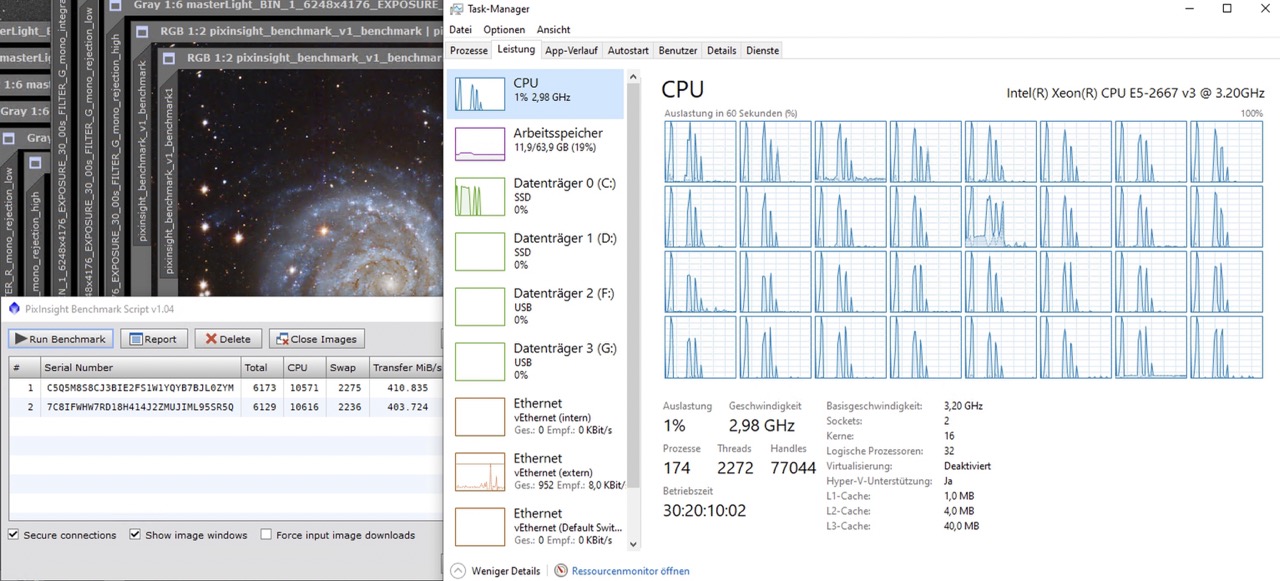Select Arbeitsspeicher in performance sidebar
The width and height of the screenshot is (1280, 581).
coord(535,143)
